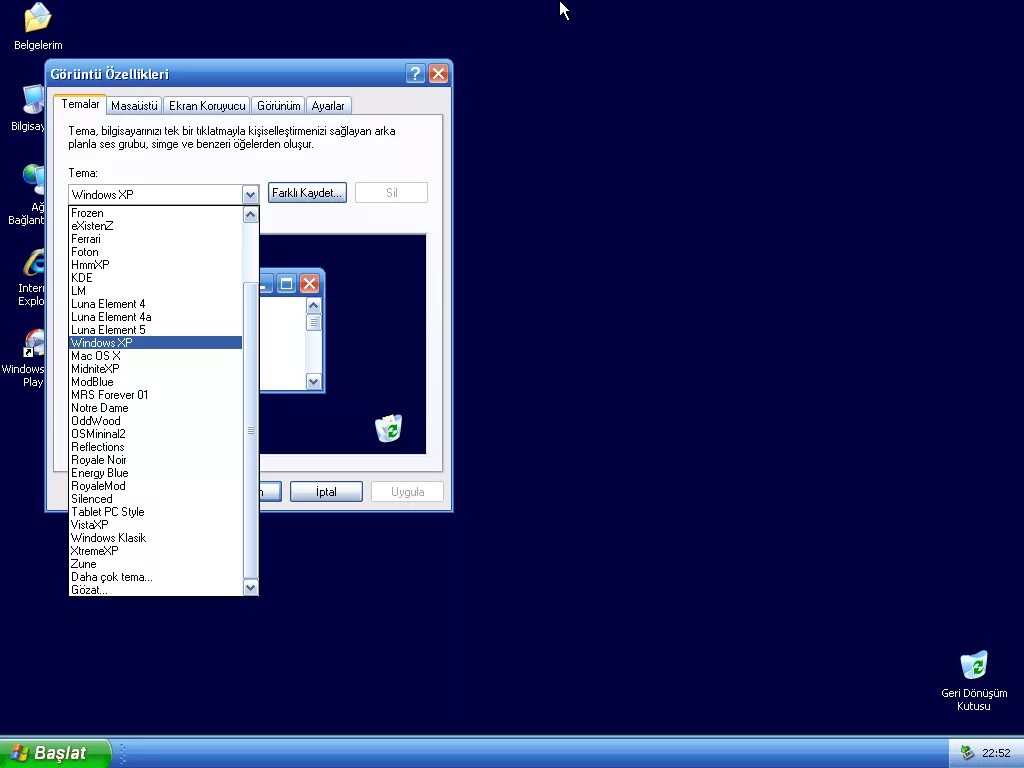
Task: Select the Temalar tab
Action: [80, 104]
